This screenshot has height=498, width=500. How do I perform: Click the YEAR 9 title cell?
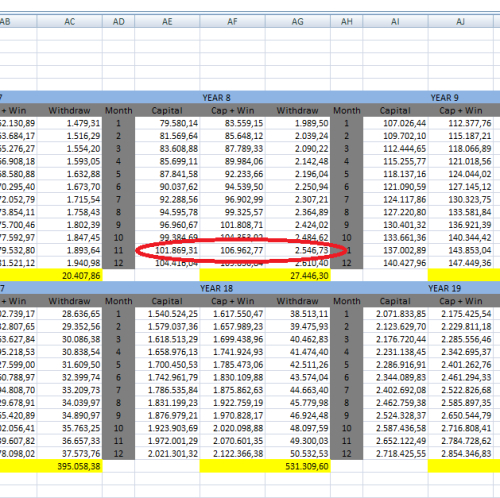(x=445, y=98)
